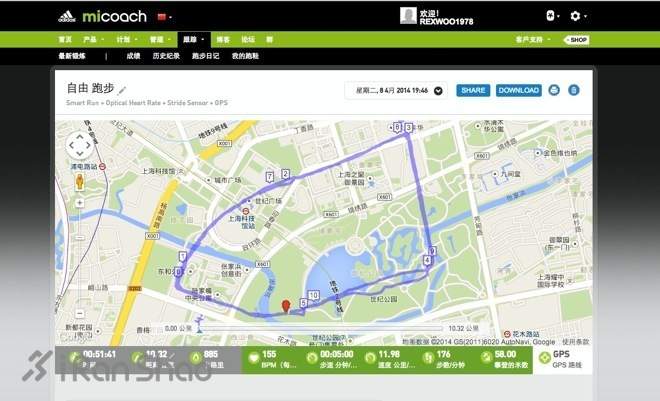The image size is (660, 401).
Task: Click the delete trash icon beside print
Action: [574, 90]
